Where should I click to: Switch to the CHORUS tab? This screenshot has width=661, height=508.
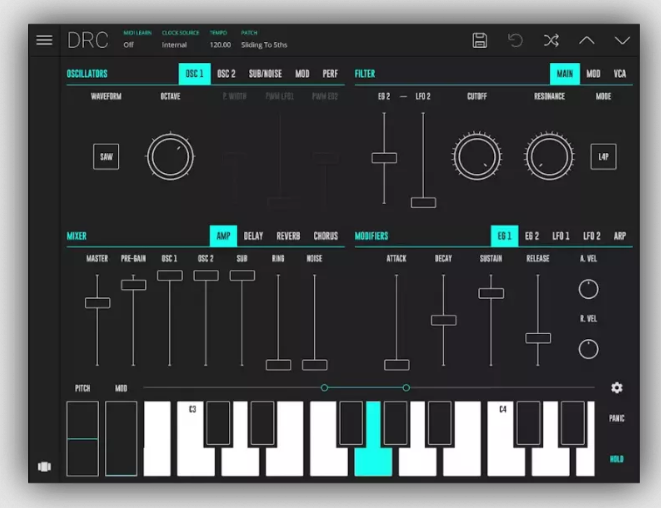click(x=326, y=236)
